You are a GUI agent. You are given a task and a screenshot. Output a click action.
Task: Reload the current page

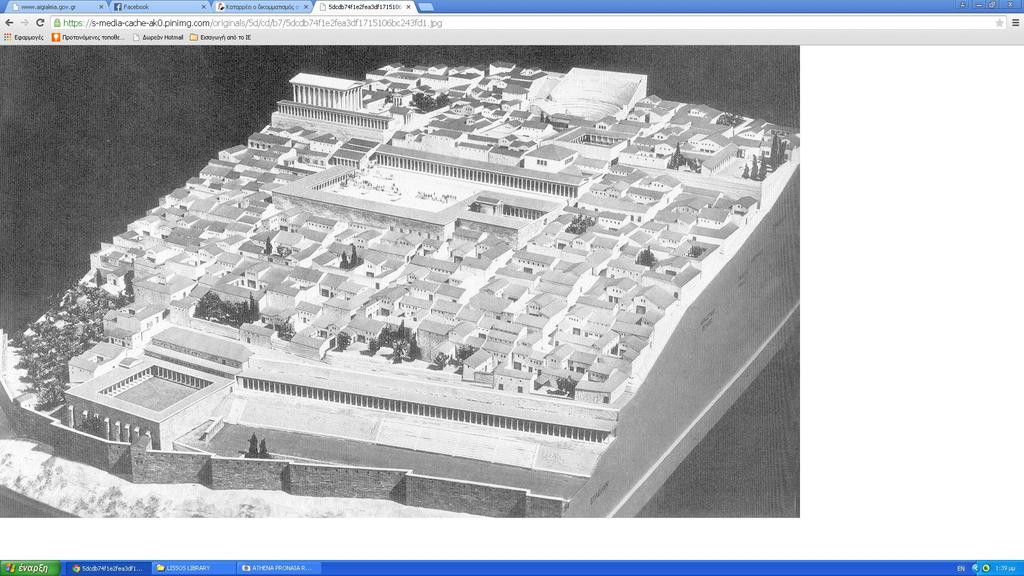click(x=40, y=23)
